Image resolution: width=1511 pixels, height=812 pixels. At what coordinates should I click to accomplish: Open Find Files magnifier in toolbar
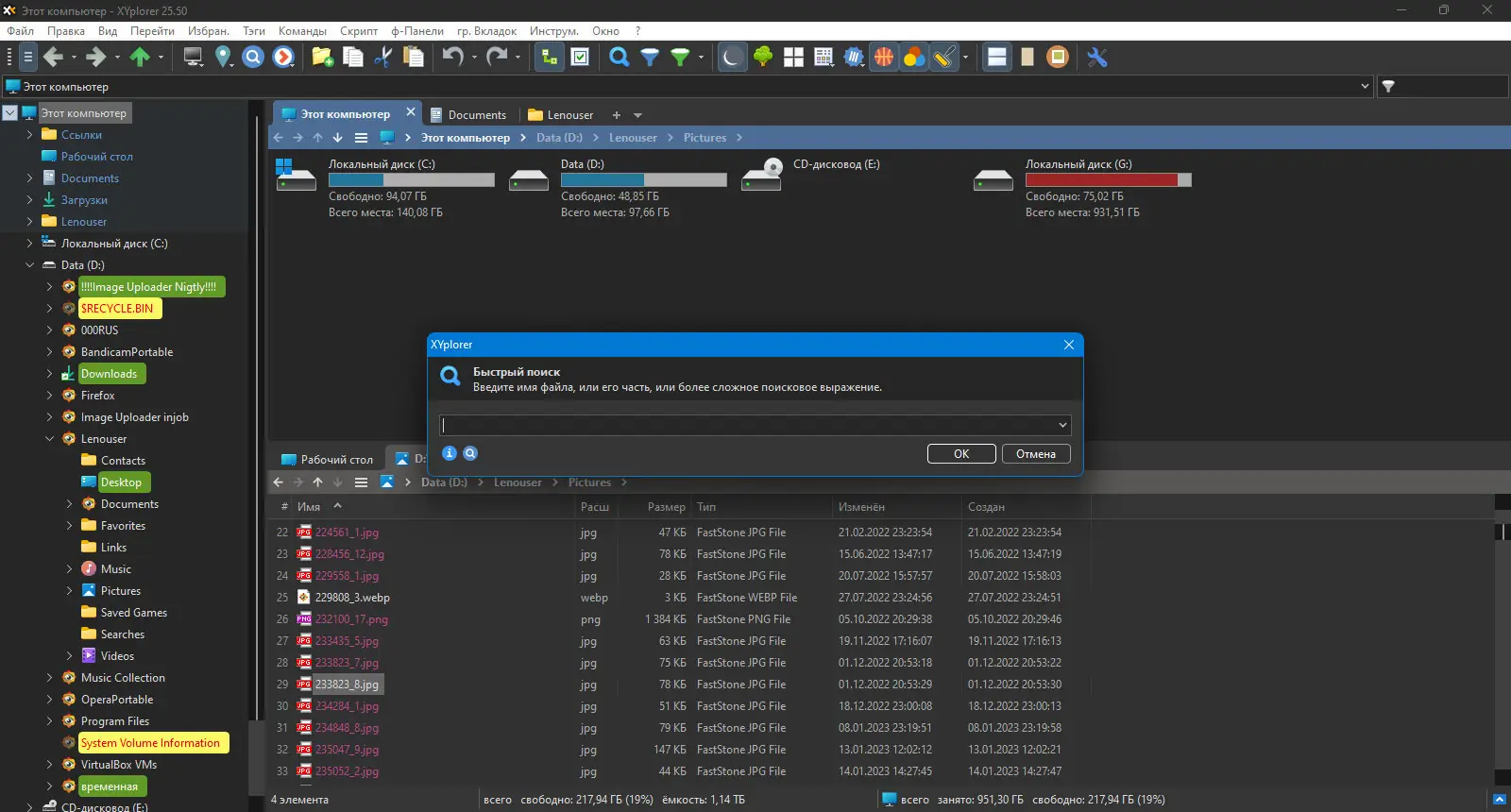point(620,58)
